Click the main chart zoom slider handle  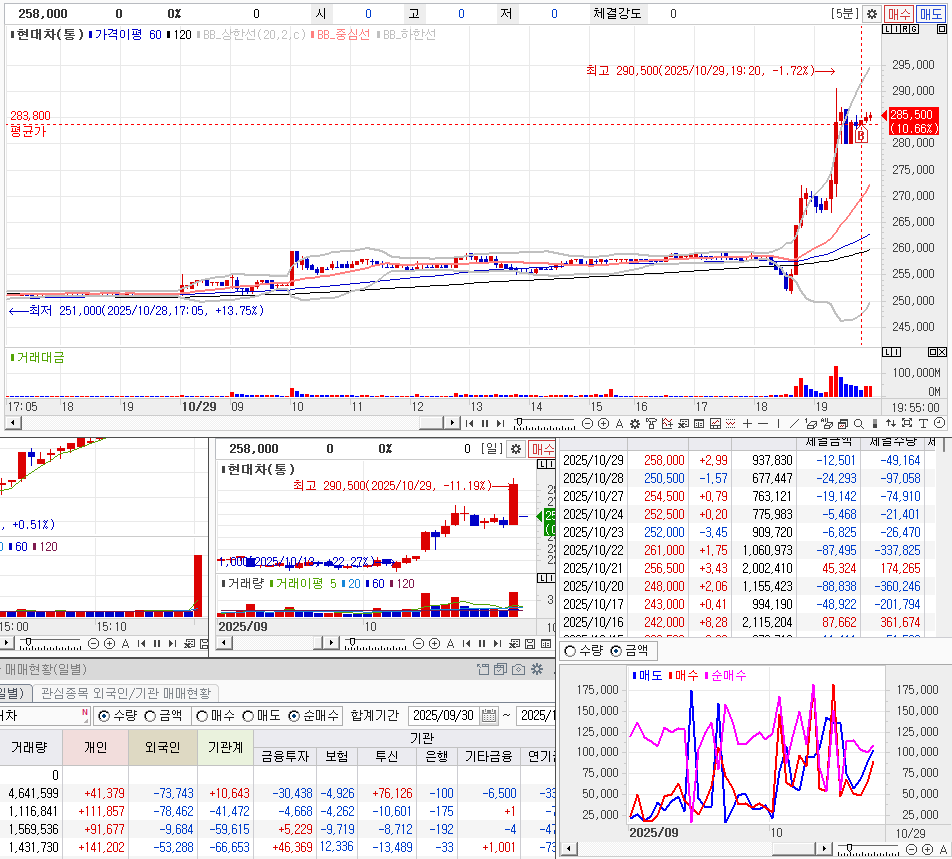point(520,421)
